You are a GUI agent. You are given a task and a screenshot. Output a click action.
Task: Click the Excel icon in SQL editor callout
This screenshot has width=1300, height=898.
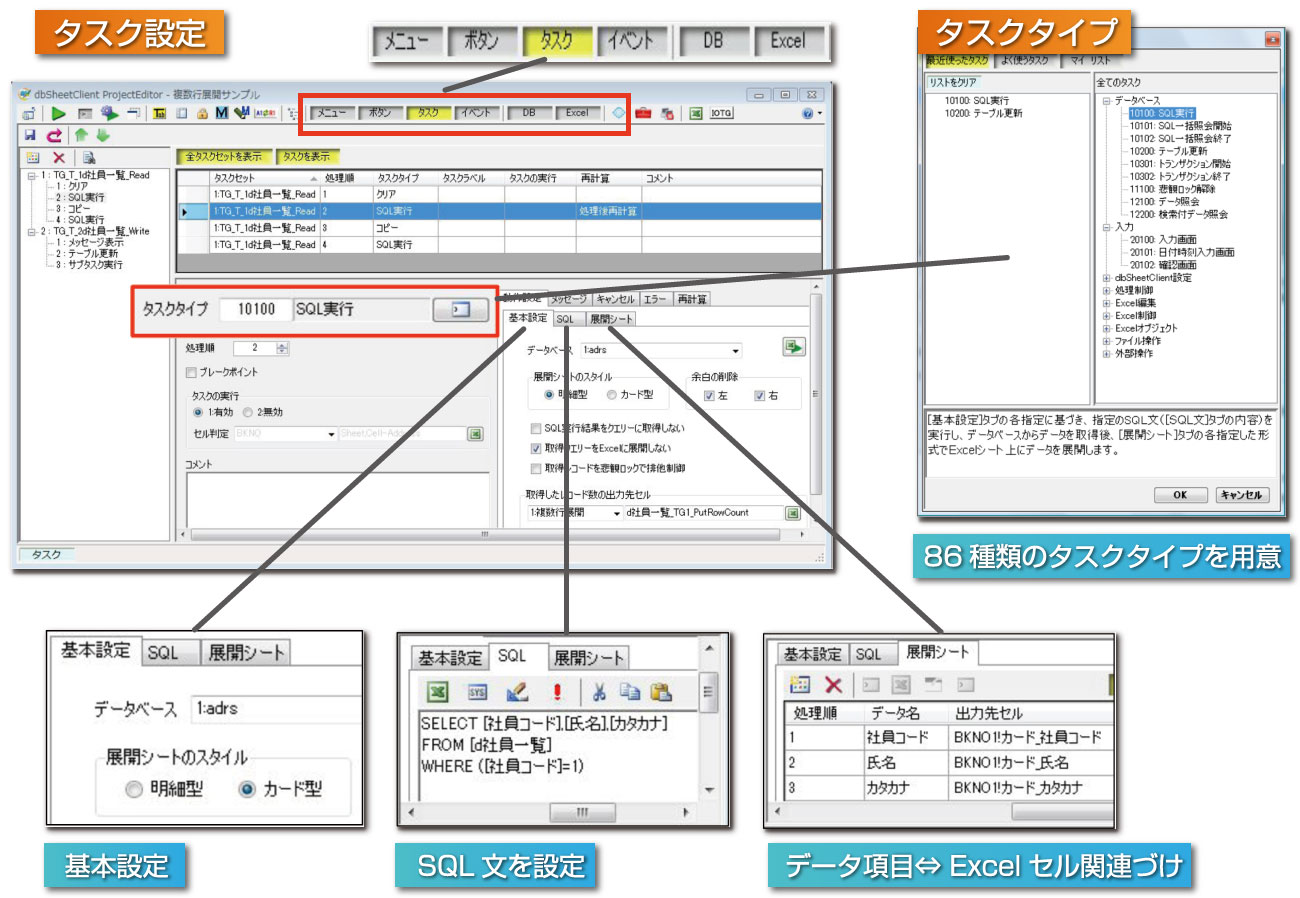[437, 692]
